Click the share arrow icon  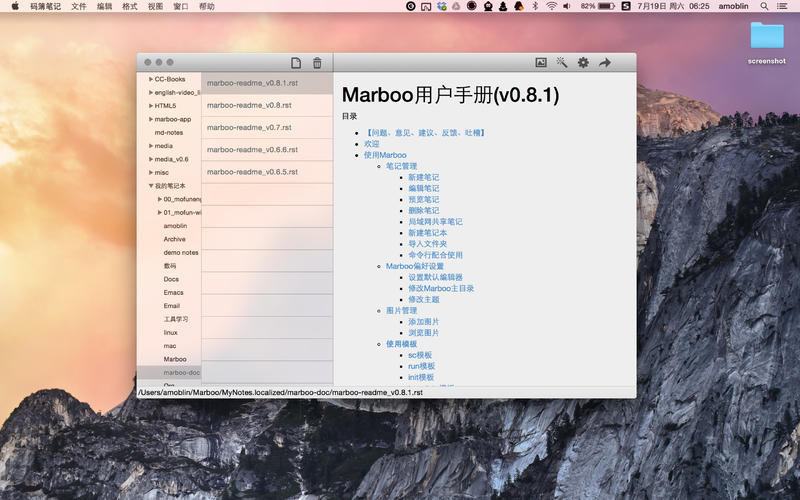point(605,62)
